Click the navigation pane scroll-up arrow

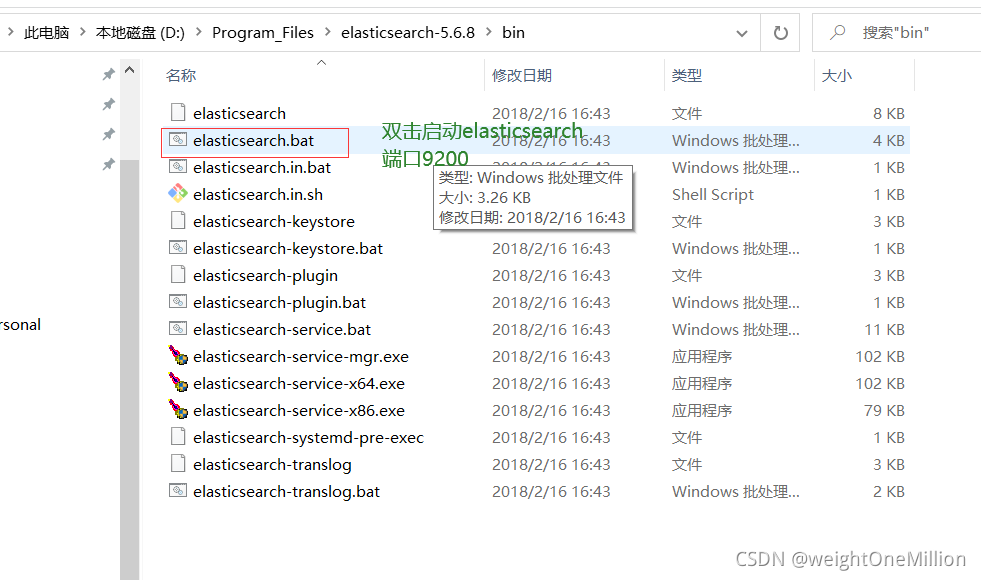point(130,70)
